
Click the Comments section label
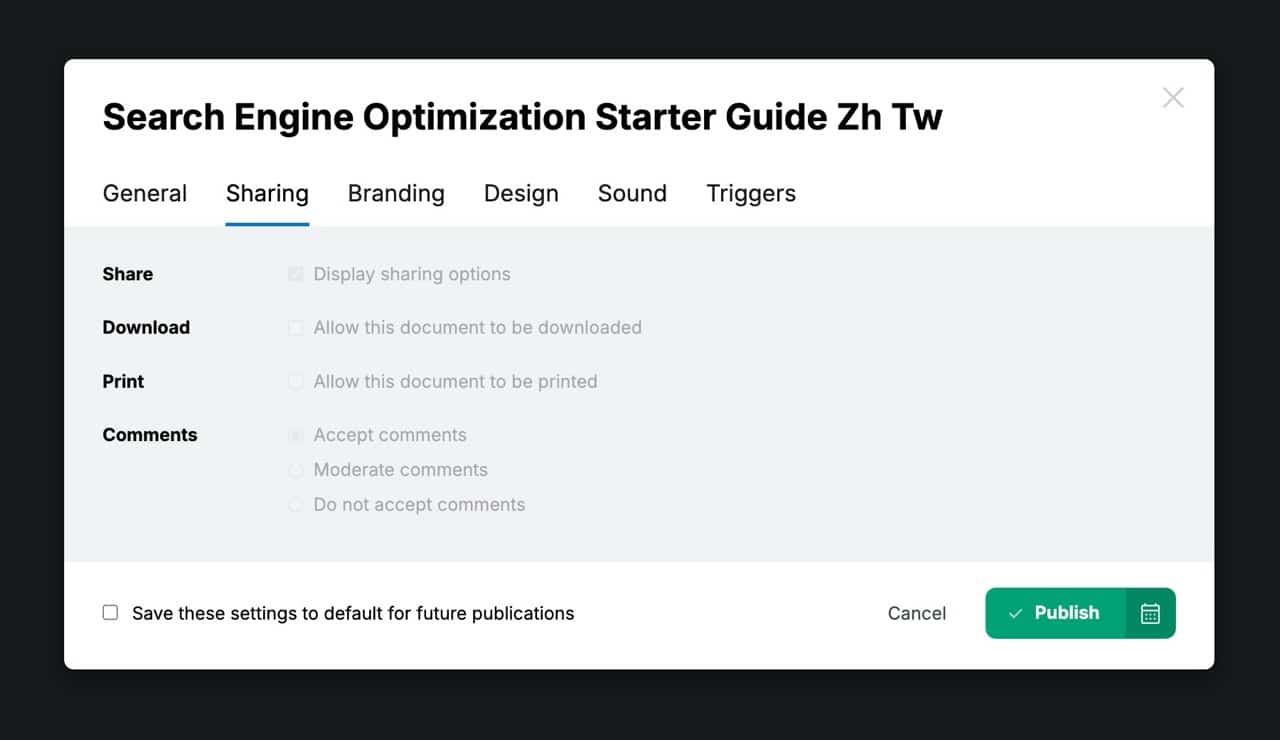pyautogui.click(x=150, y=435)
